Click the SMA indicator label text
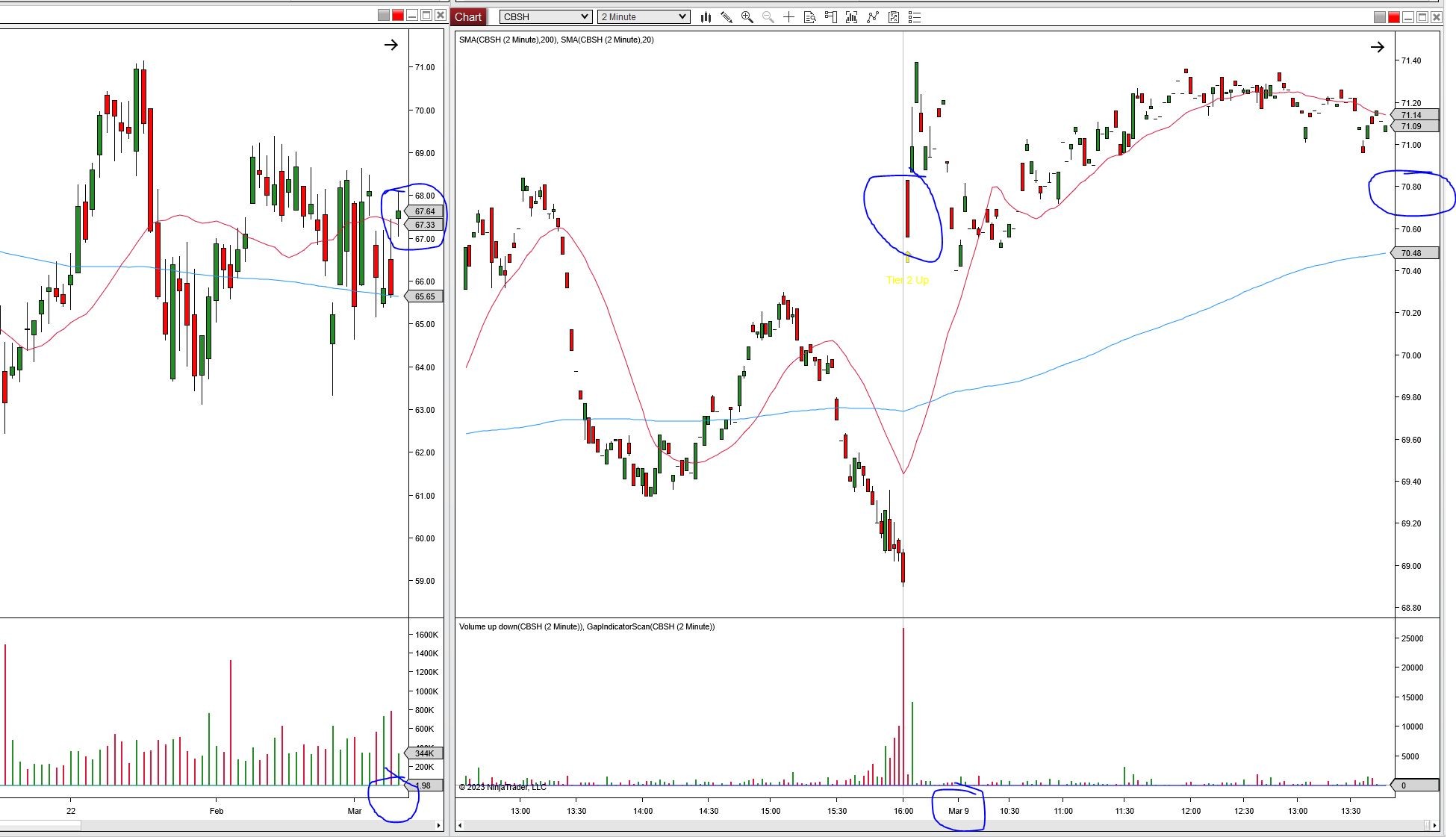 556,40
